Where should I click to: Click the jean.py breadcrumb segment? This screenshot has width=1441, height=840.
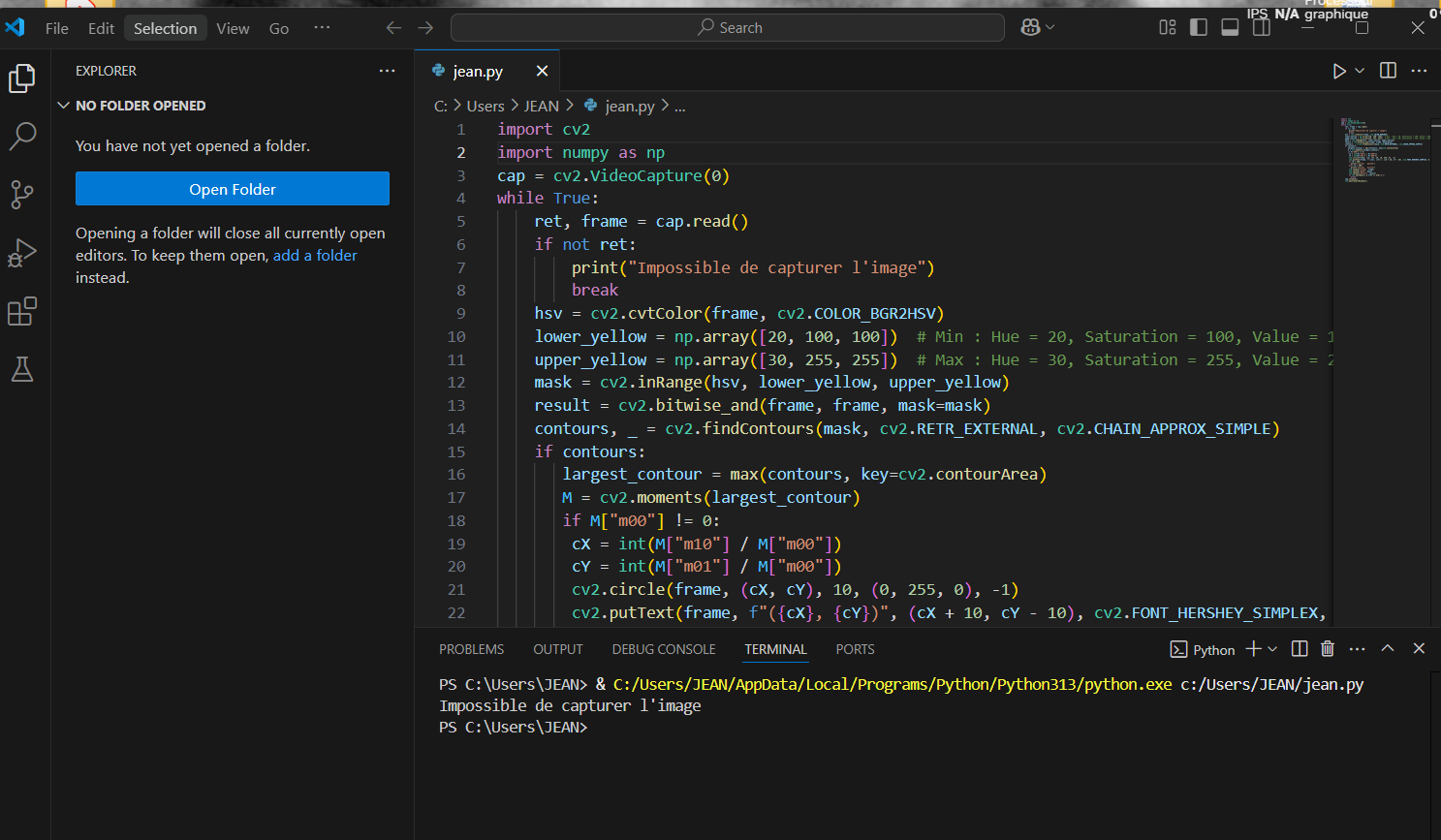619,107
